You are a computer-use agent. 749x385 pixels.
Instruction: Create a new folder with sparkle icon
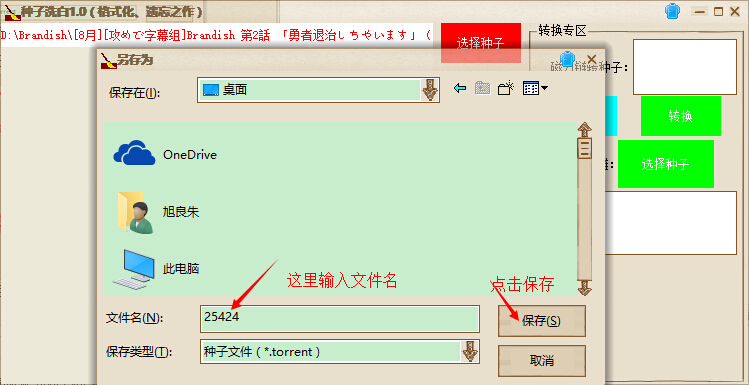click(x=505, y=88)
